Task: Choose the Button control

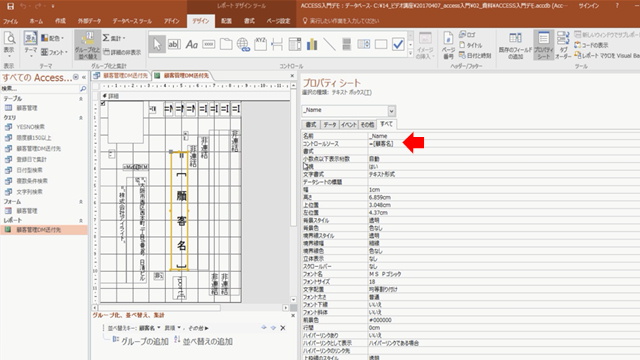Action: tap(209, 44)
